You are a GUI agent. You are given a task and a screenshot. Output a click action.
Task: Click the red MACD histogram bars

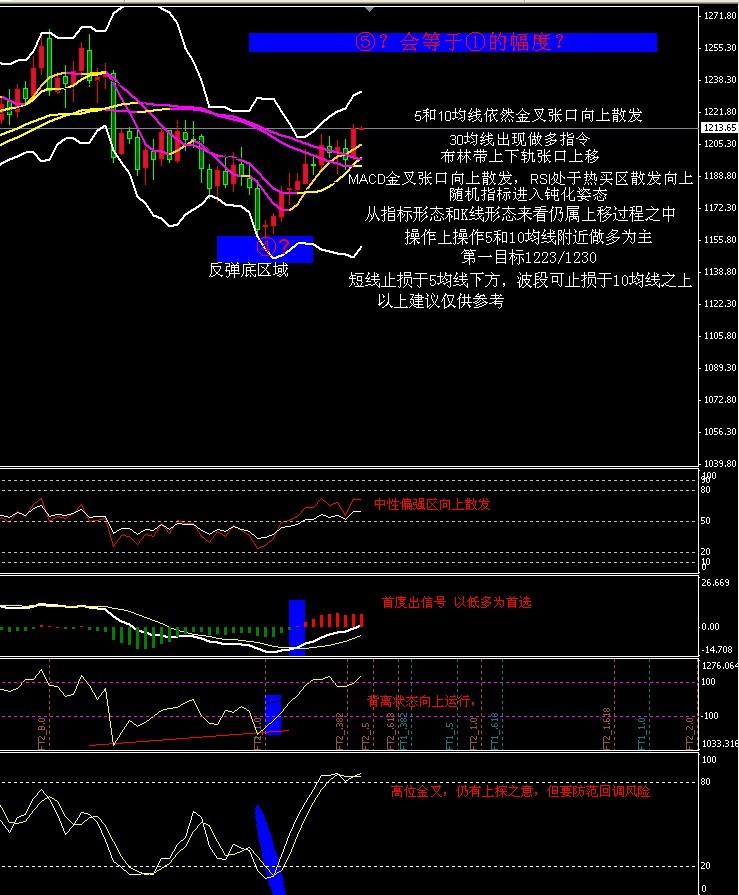click(x=336, y=620)
